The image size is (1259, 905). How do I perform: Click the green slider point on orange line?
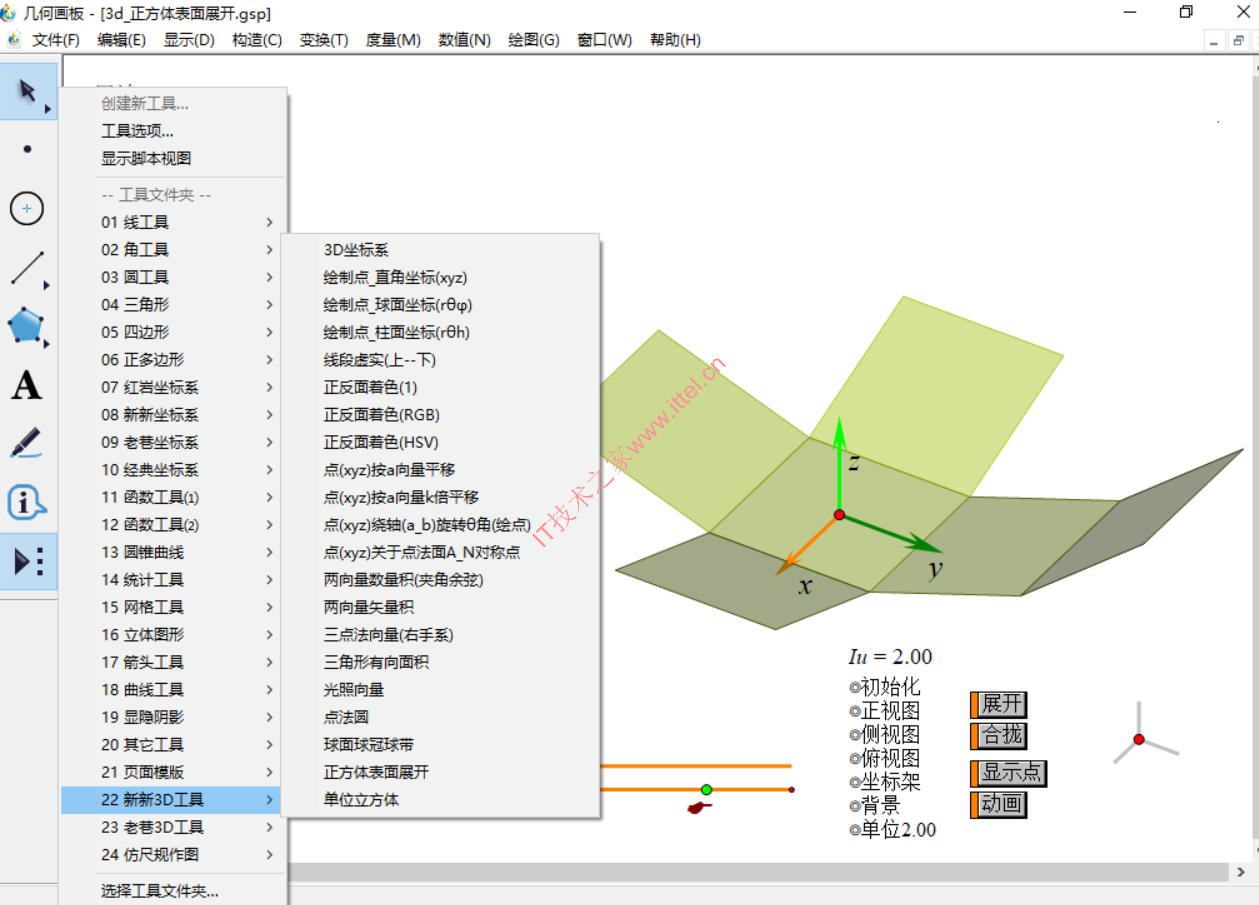click(706, 790)
